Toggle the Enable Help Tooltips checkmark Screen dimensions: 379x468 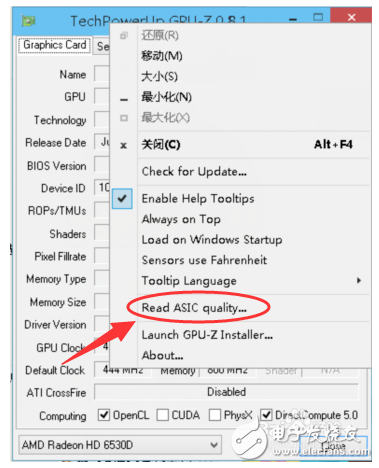[x=122, y=199]
